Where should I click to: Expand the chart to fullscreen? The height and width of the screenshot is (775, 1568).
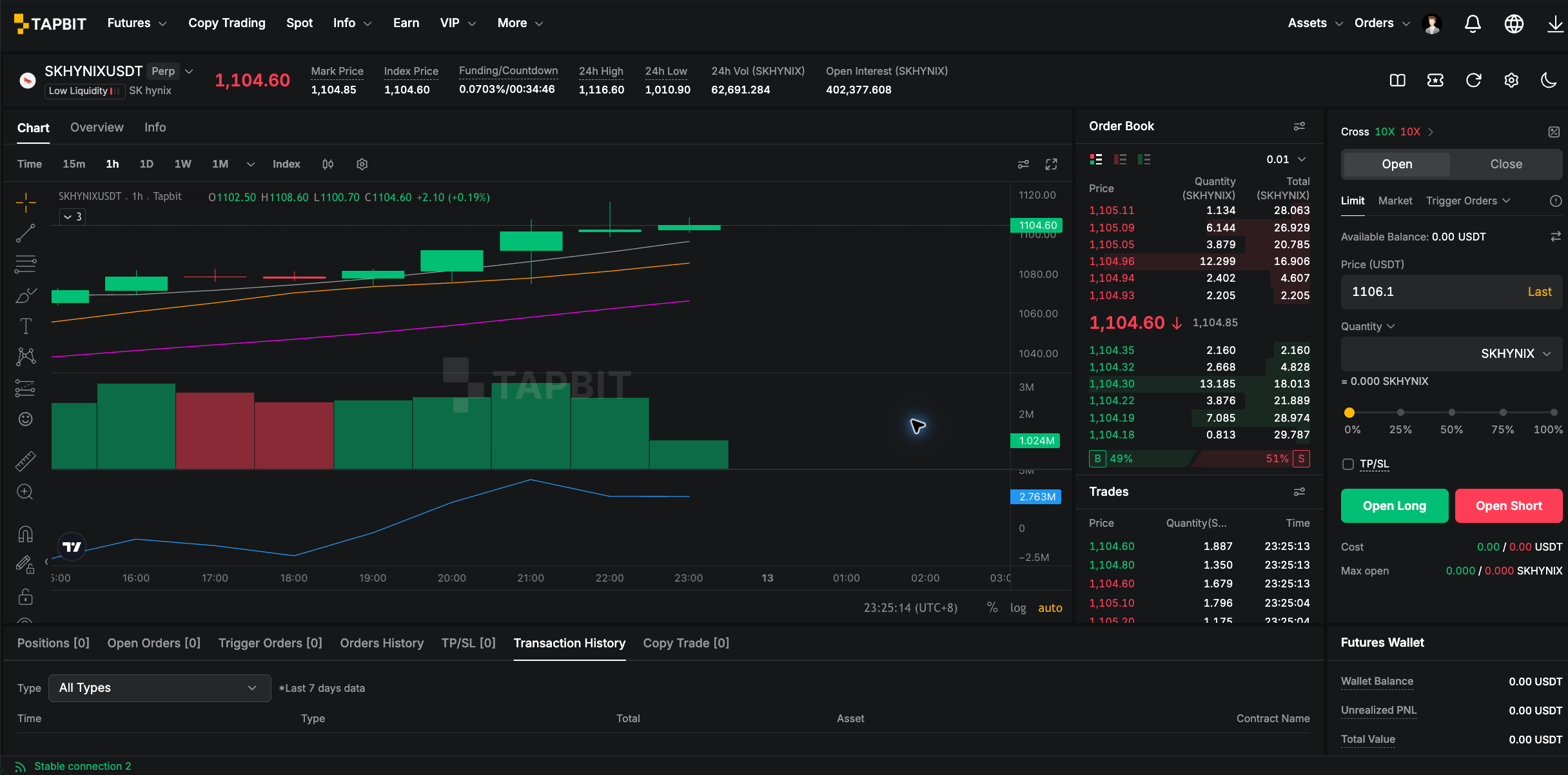(1052, 164)
